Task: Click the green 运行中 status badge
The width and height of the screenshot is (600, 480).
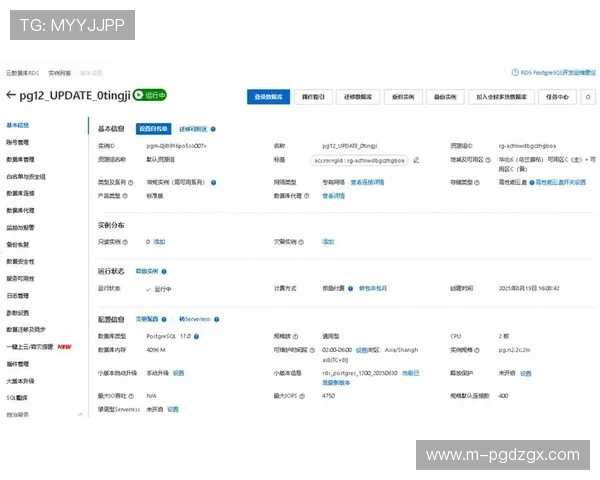Action: coord(151,96)
